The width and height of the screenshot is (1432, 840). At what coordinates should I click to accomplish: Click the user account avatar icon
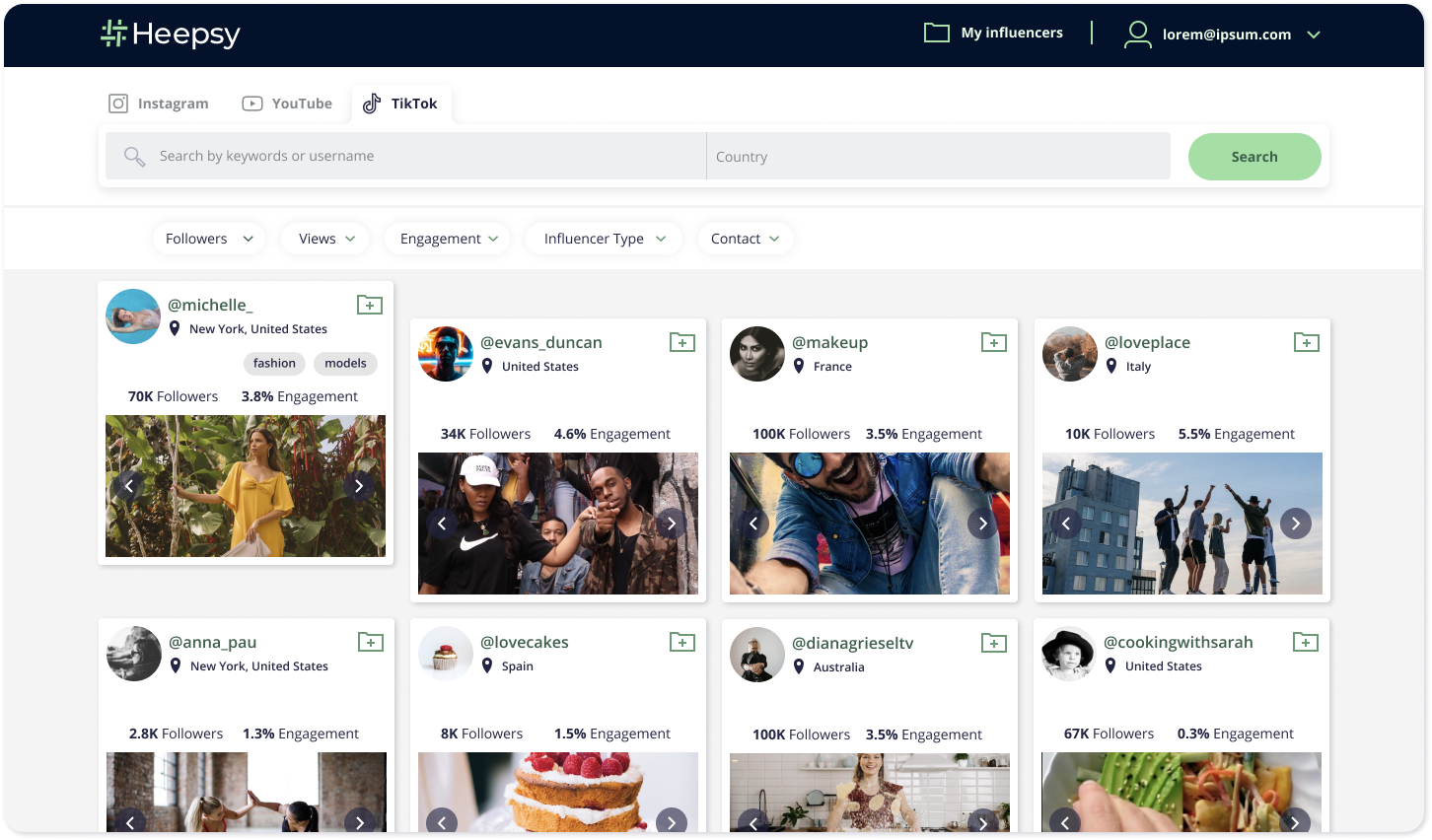pos(1137,33)
